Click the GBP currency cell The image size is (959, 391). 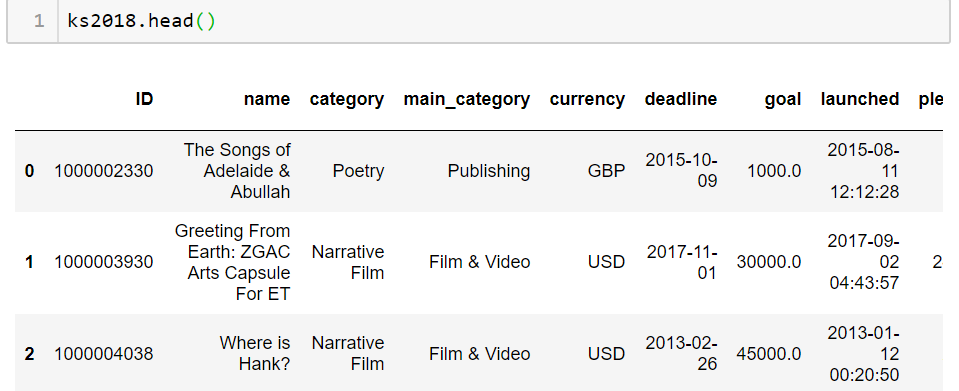pyautogui.click(x=606, y=171)
